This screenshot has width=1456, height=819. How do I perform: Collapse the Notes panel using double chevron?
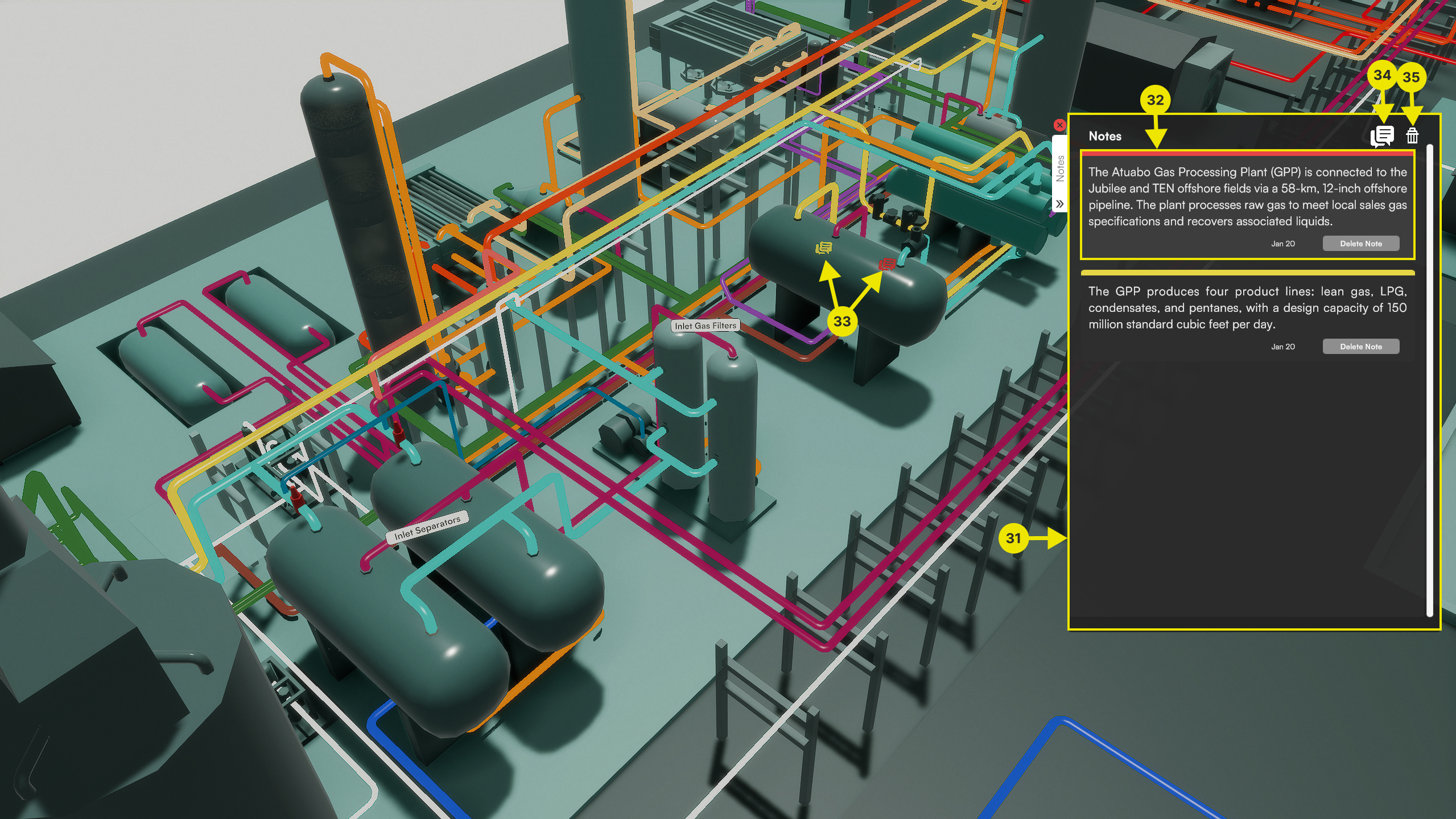pyautogui.click(x=1059, y=204)
